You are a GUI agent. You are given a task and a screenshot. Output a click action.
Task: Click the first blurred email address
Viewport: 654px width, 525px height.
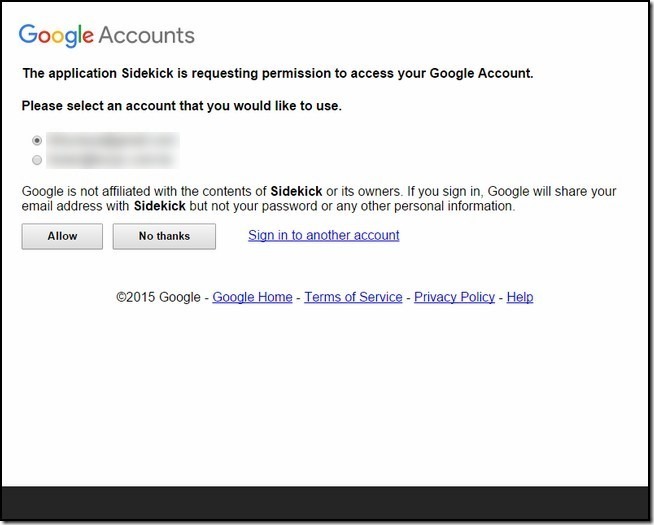click(113, 141)
